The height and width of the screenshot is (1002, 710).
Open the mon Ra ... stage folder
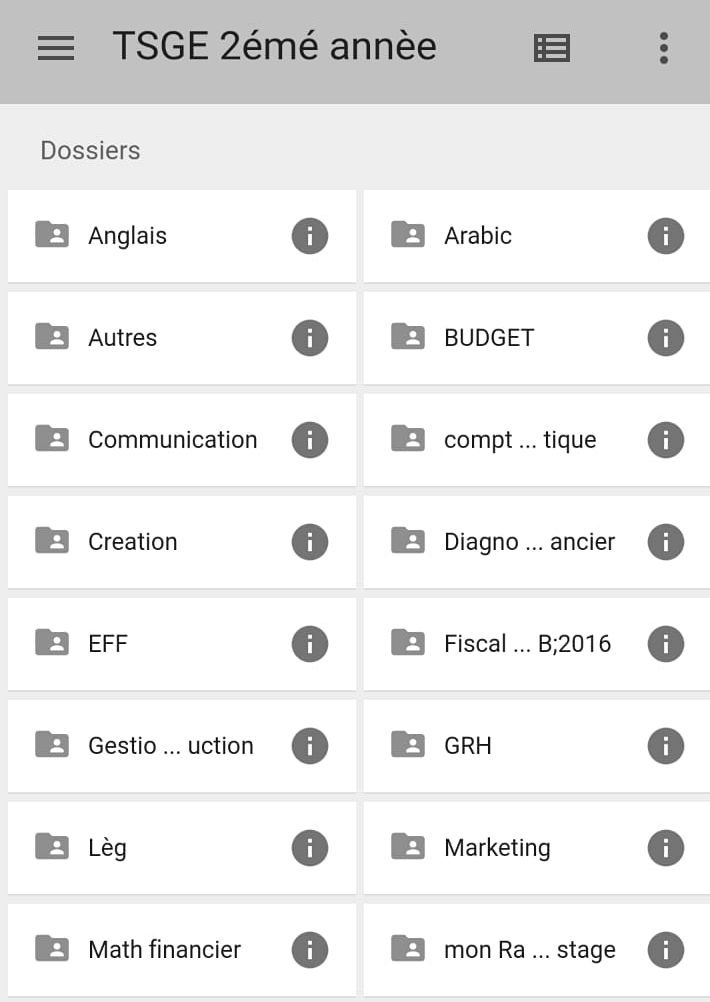[537, 950]
